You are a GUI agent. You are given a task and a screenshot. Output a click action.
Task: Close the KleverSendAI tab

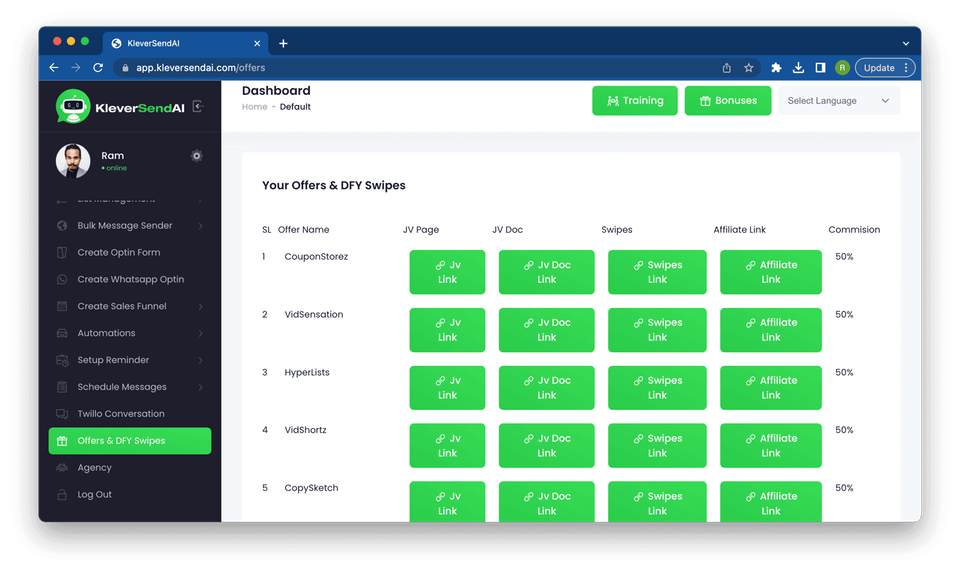(257, 43)
